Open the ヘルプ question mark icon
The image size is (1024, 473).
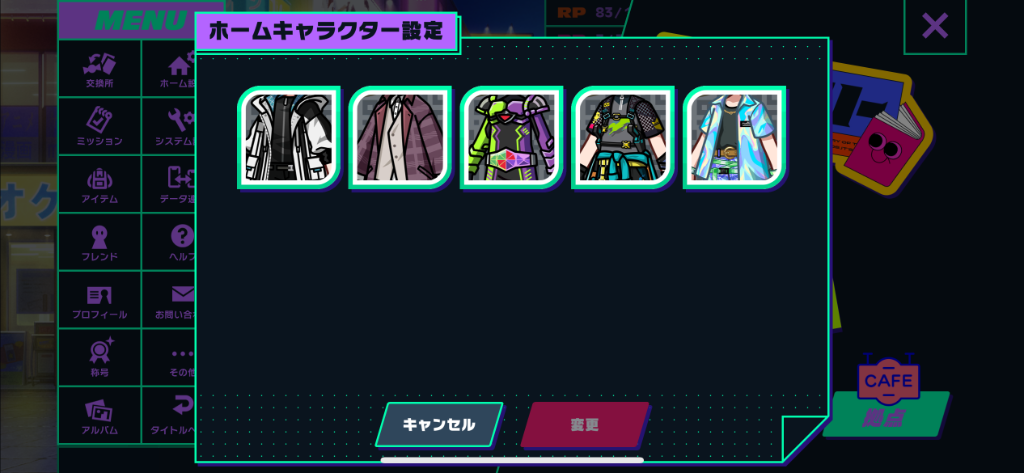click(168, 241)
